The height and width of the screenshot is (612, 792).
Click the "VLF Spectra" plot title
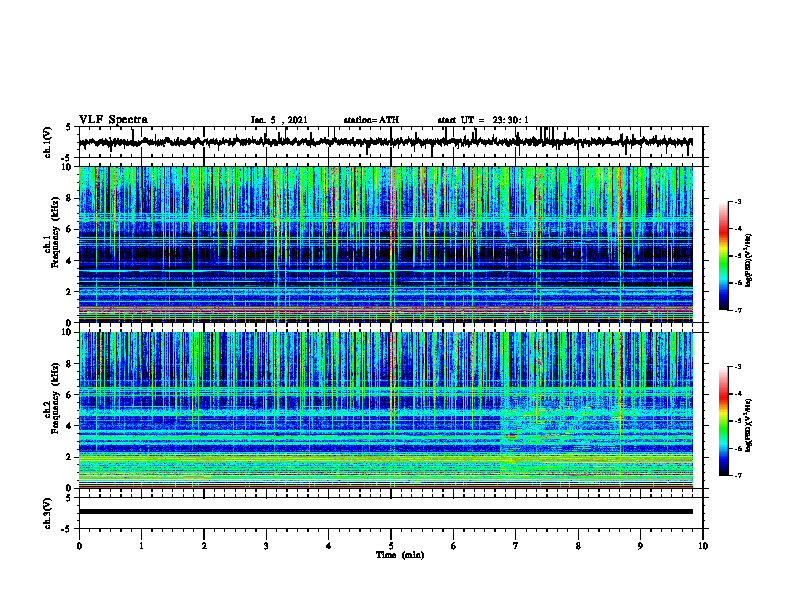113,120
